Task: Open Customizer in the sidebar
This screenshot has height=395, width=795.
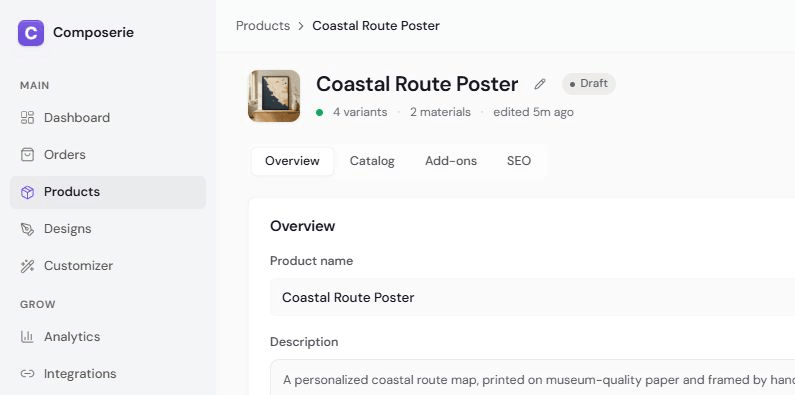Action: pos(108,266)
